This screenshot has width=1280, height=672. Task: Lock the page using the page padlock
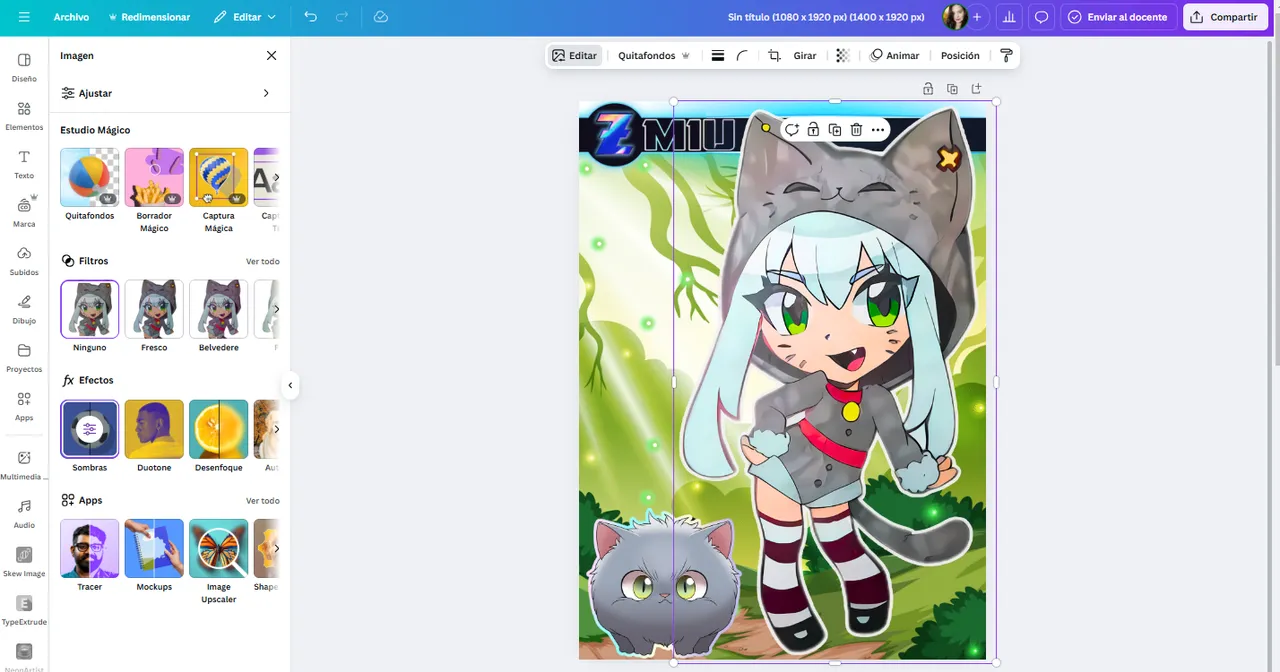(x=928, y=89)
